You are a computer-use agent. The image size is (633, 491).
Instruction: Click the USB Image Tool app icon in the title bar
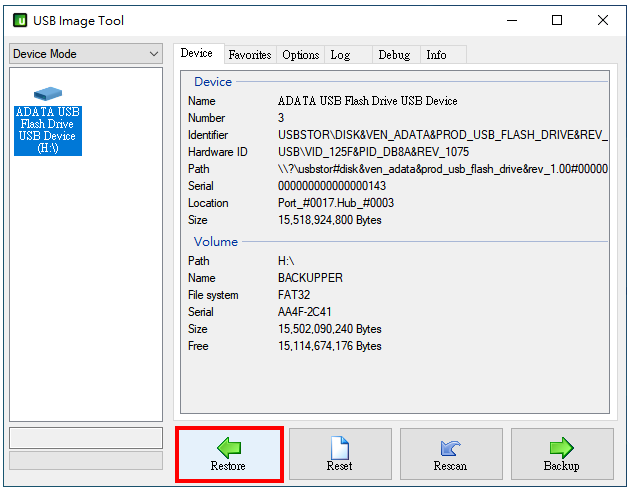(20, 20)
